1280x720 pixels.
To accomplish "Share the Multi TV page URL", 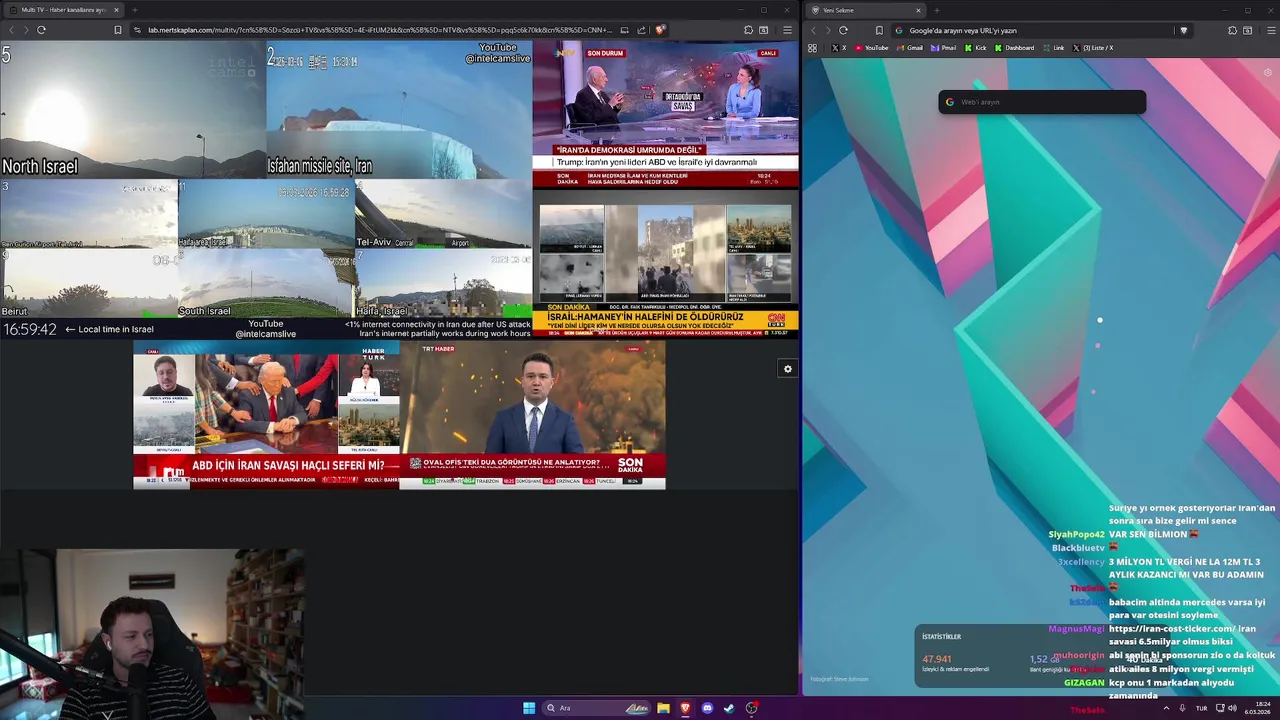I will [641, 30].
